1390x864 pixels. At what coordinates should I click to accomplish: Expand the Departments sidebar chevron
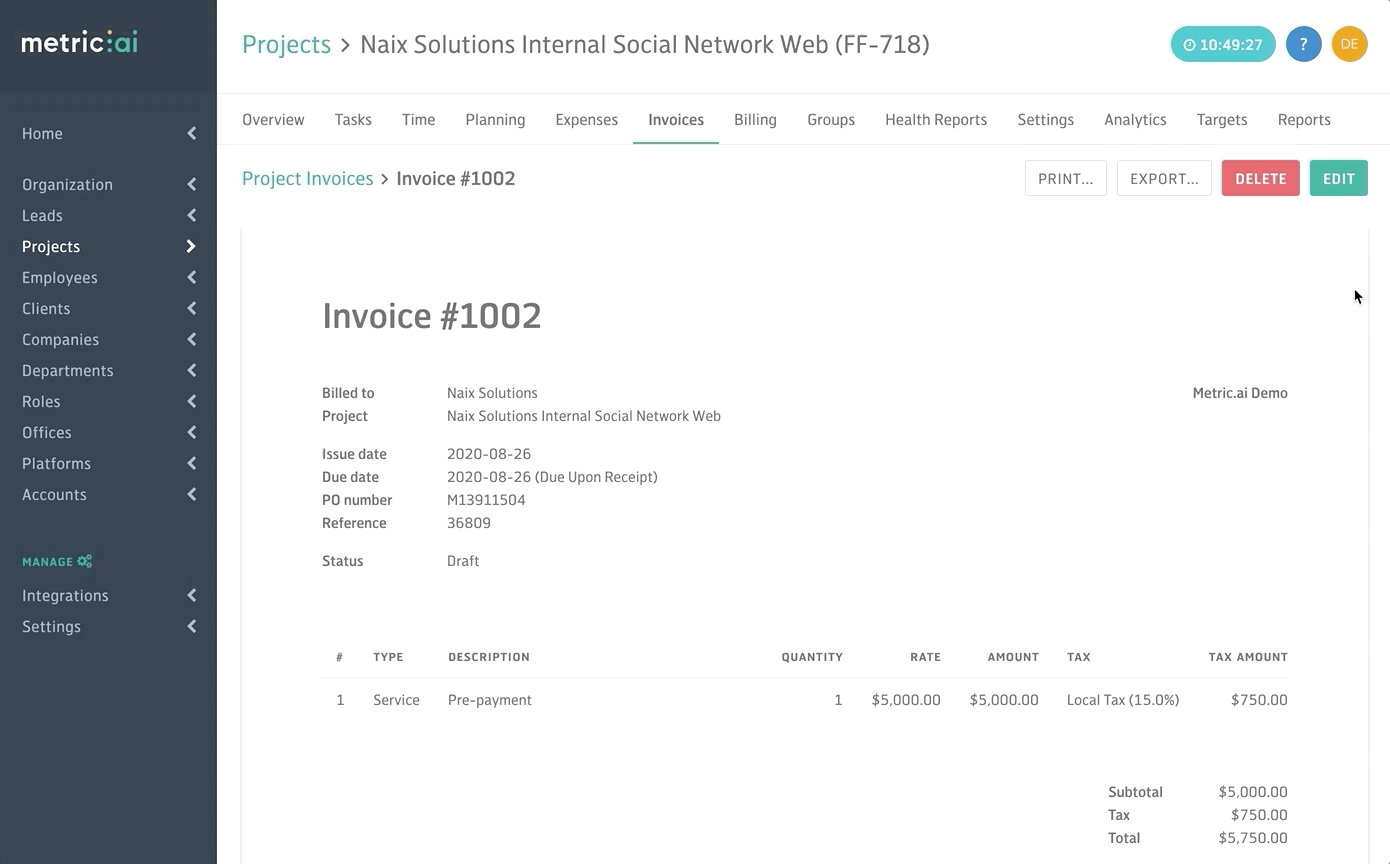click(191, 370)
